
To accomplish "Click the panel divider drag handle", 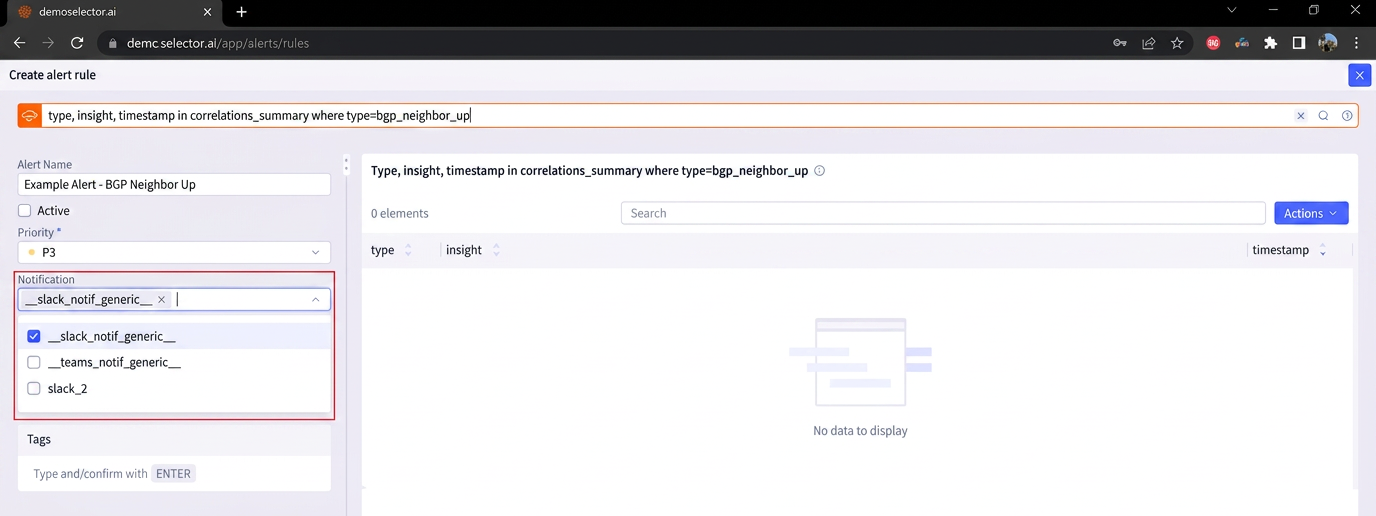I will [x=346, y=164].
